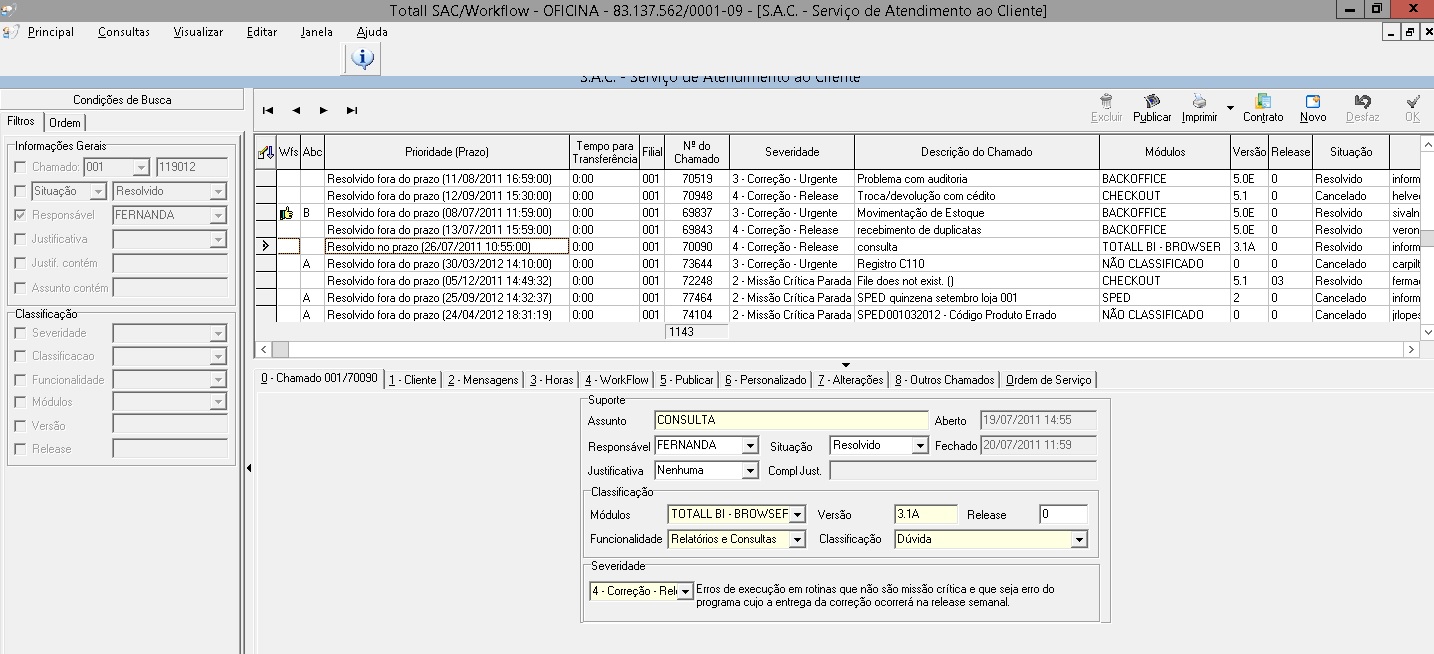Advance to the next record arrow
The image size is (1434, 654).
(324, 110)
